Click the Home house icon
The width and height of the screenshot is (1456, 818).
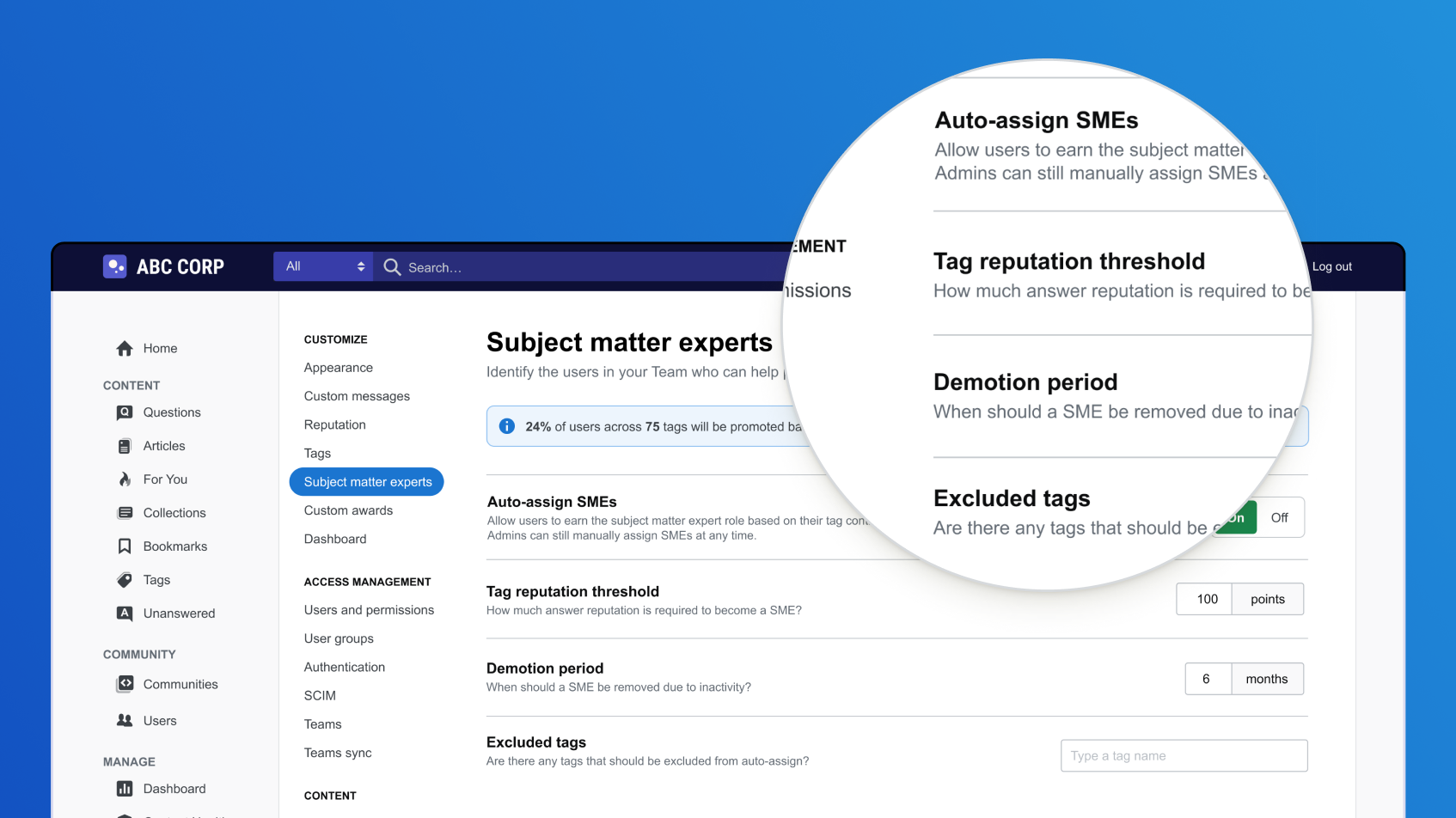(x=125, y=348)
